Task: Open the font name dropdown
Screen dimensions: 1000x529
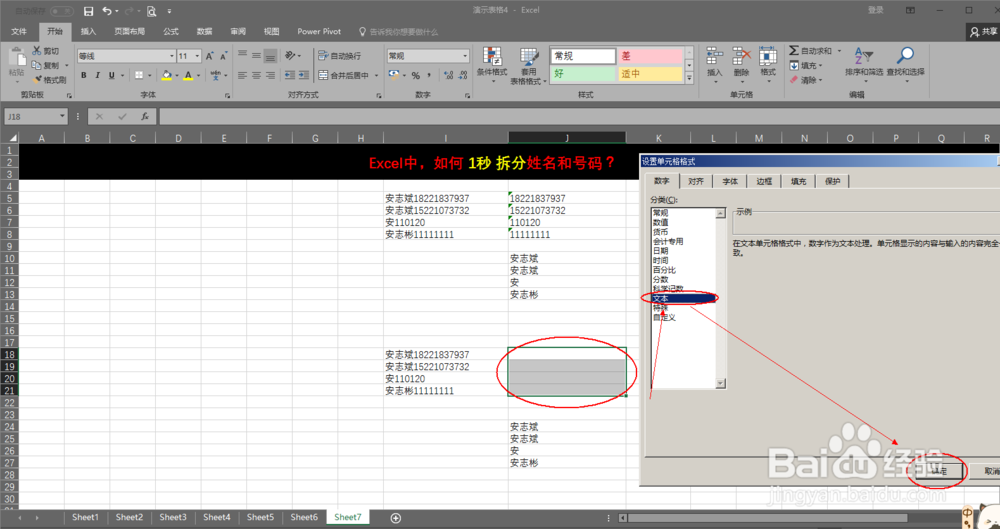Action: pos(172,56)
